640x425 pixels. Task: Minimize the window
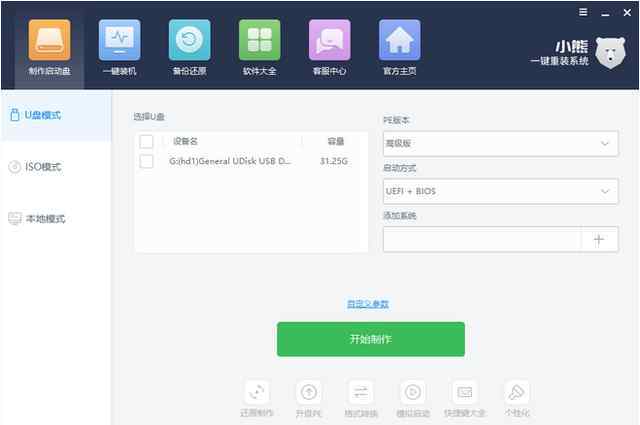pyautogui.click(x=605, y=13)
